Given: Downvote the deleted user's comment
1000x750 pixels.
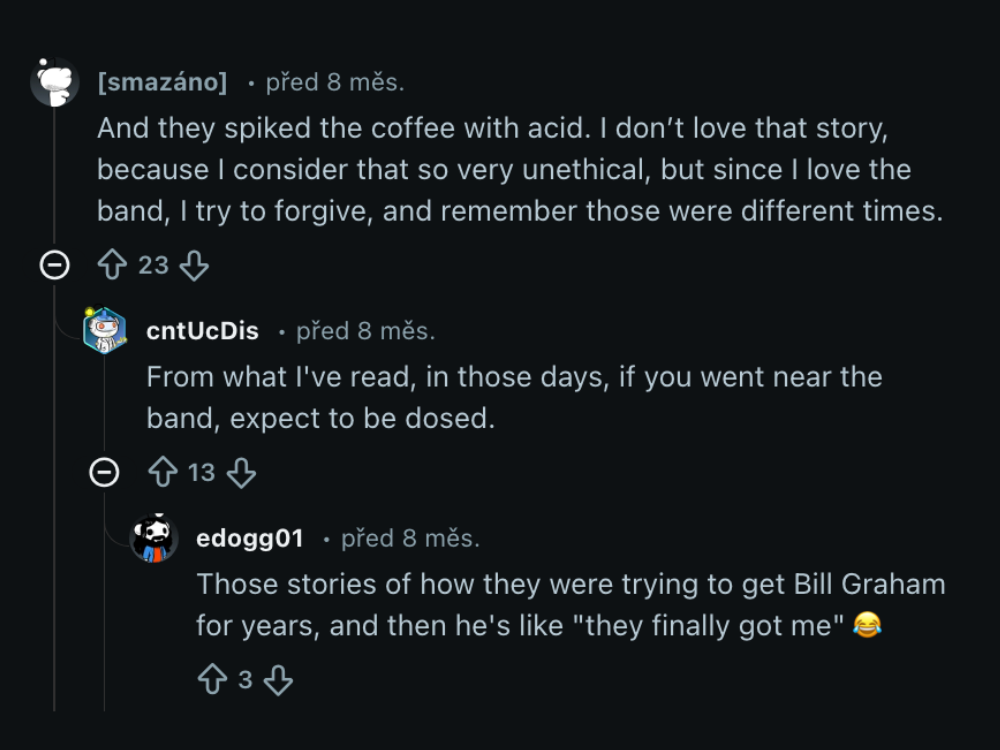Looking at the screenshot, I should click(194, 265).
